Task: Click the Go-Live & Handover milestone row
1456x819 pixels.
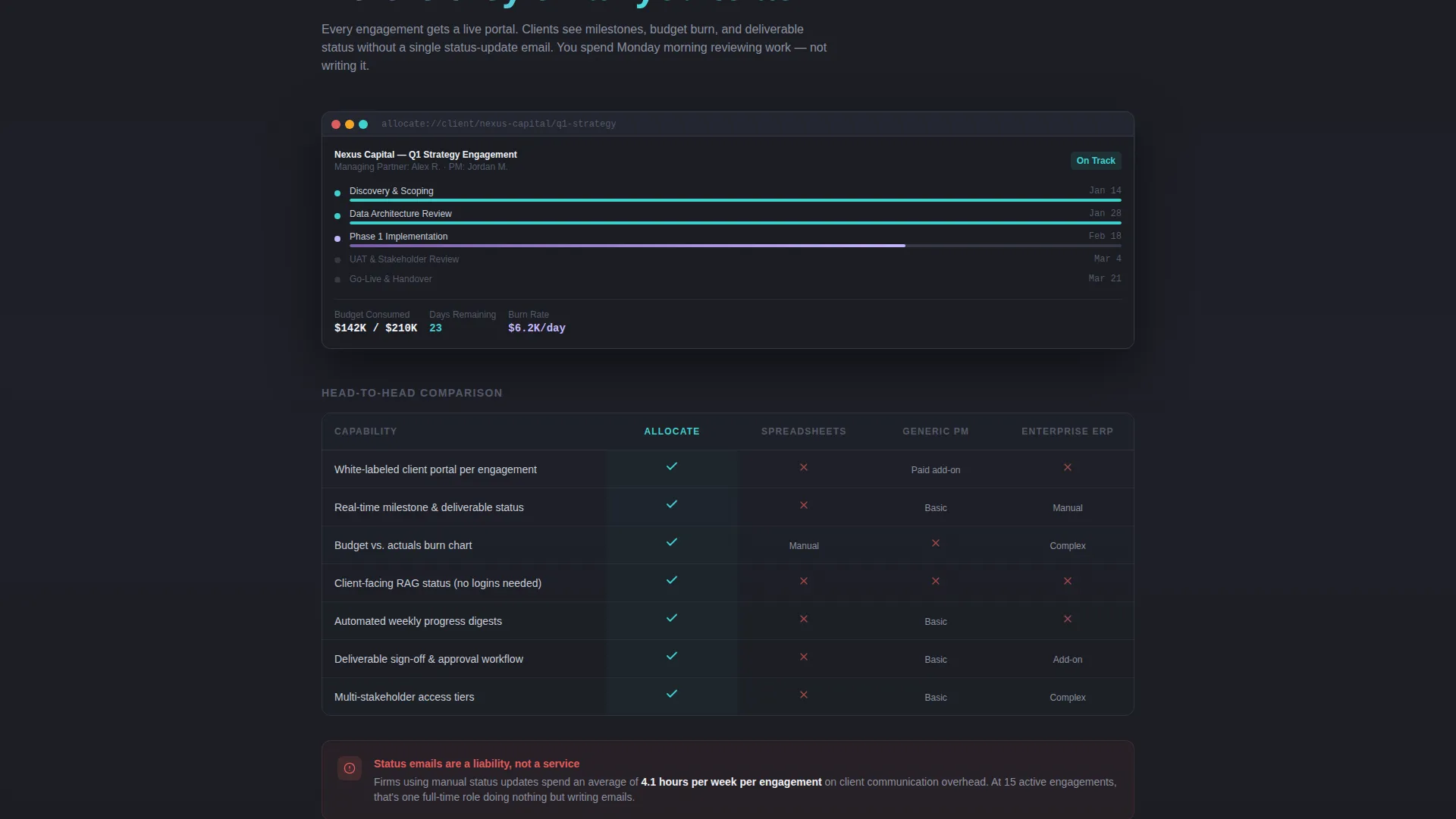Action: click(x=728, y=279)
